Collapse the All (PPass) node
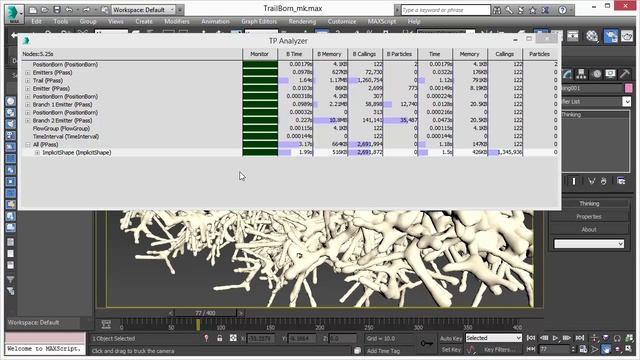The height and width of the screenshot is (360, 640). pos(28,144)
